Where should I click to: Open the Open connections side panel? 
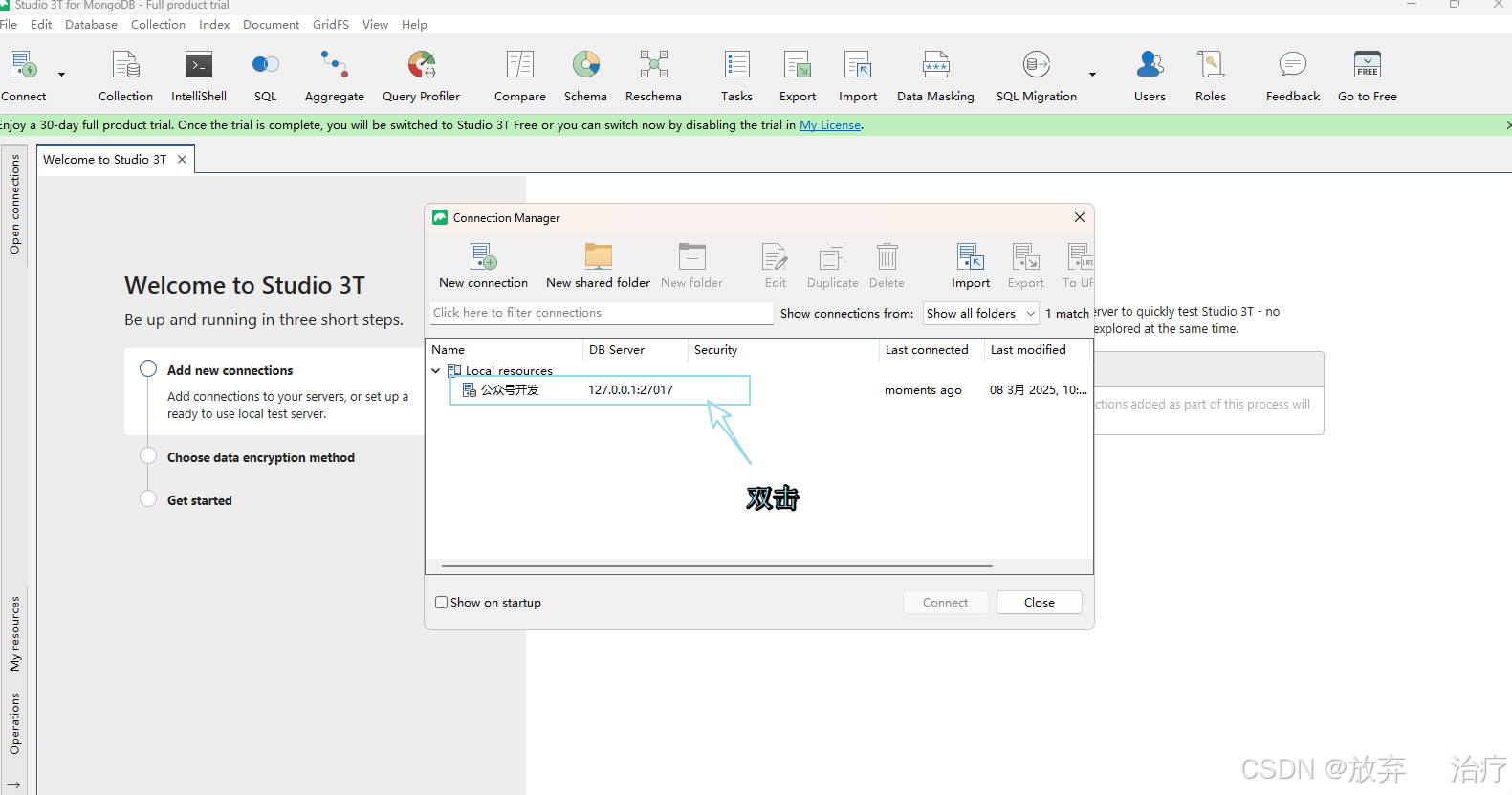(14, 205)
